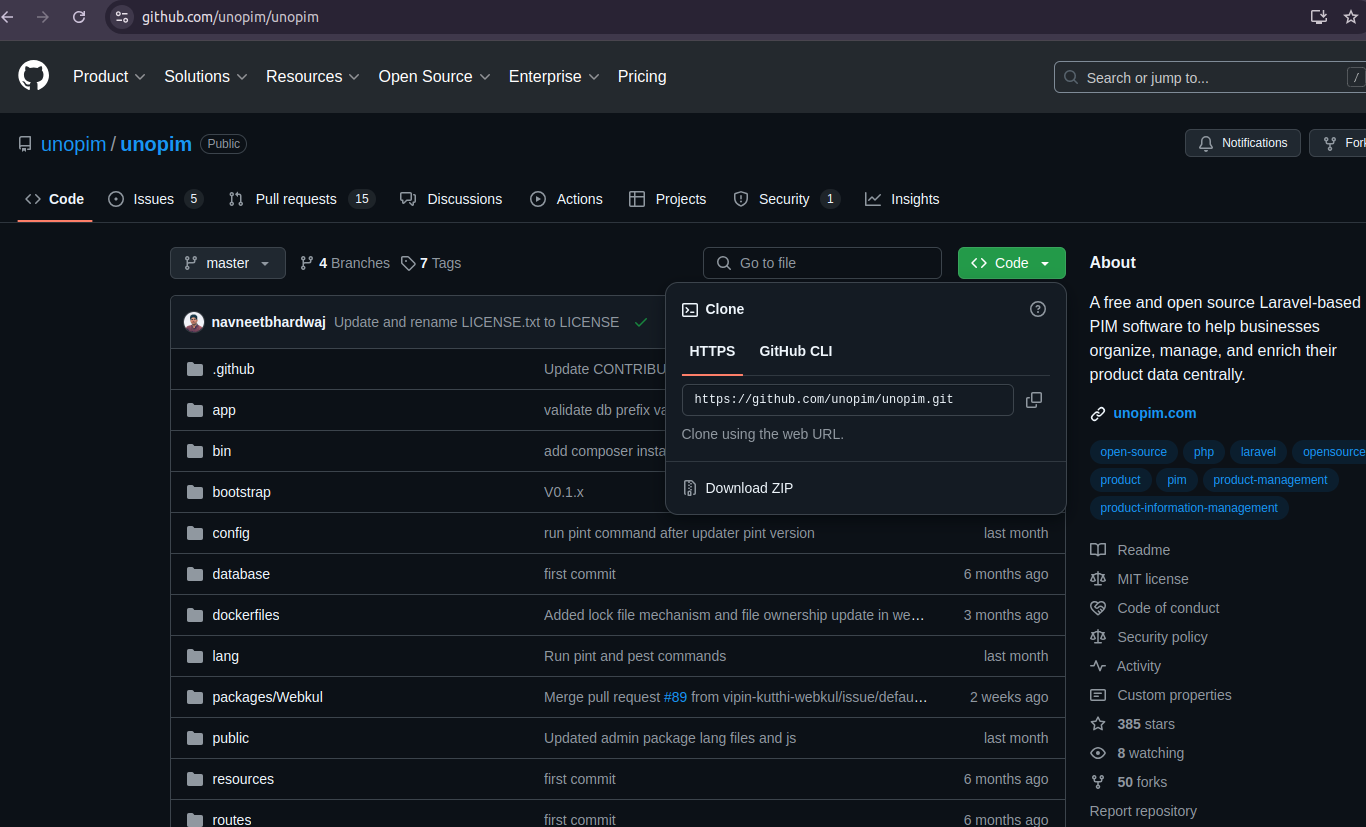Open the Actions tab
The image size is (1366, 827).
(x=566, y=199)
